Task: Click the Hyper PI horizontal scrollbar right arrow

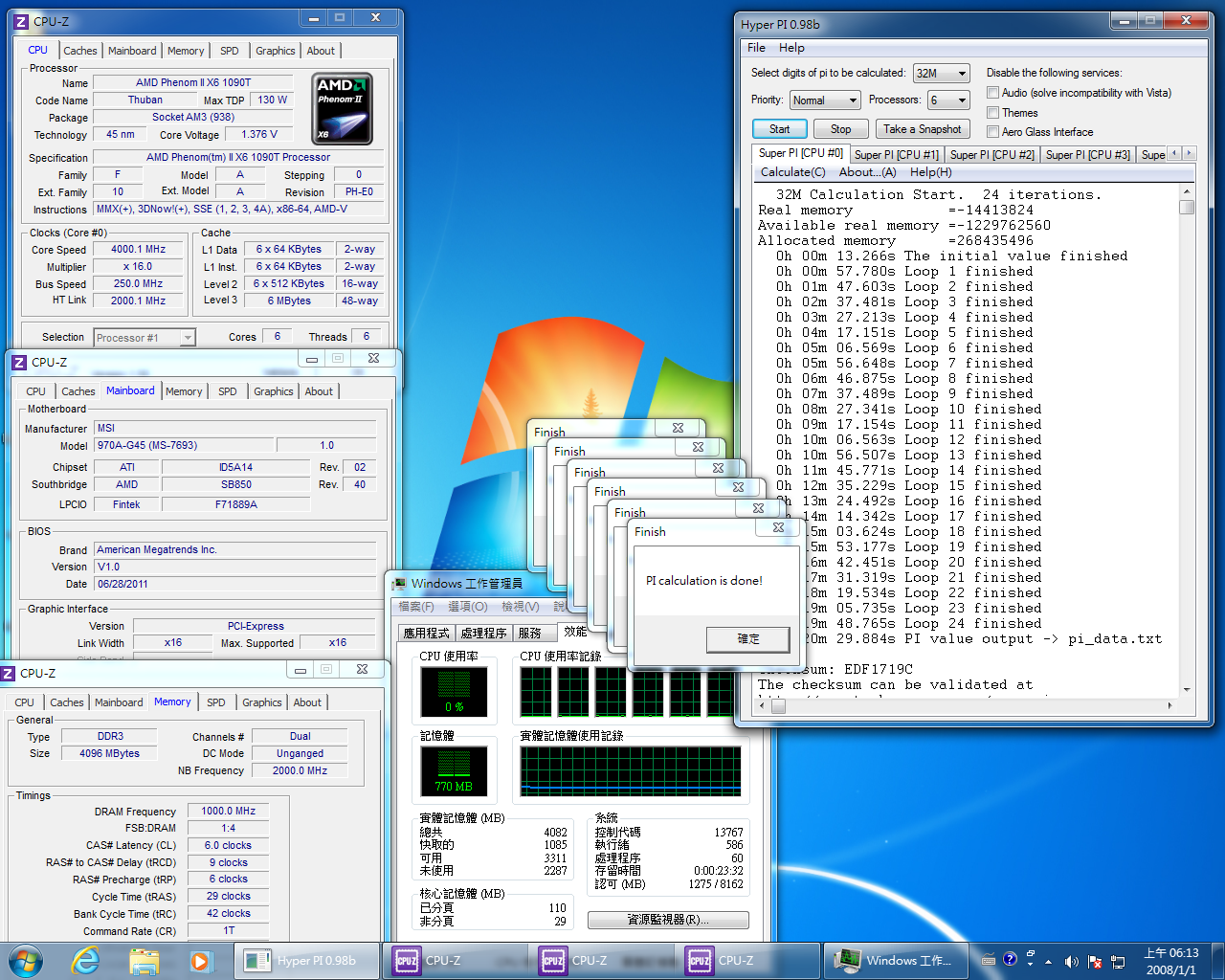Action: click(x=1169, y=706)
